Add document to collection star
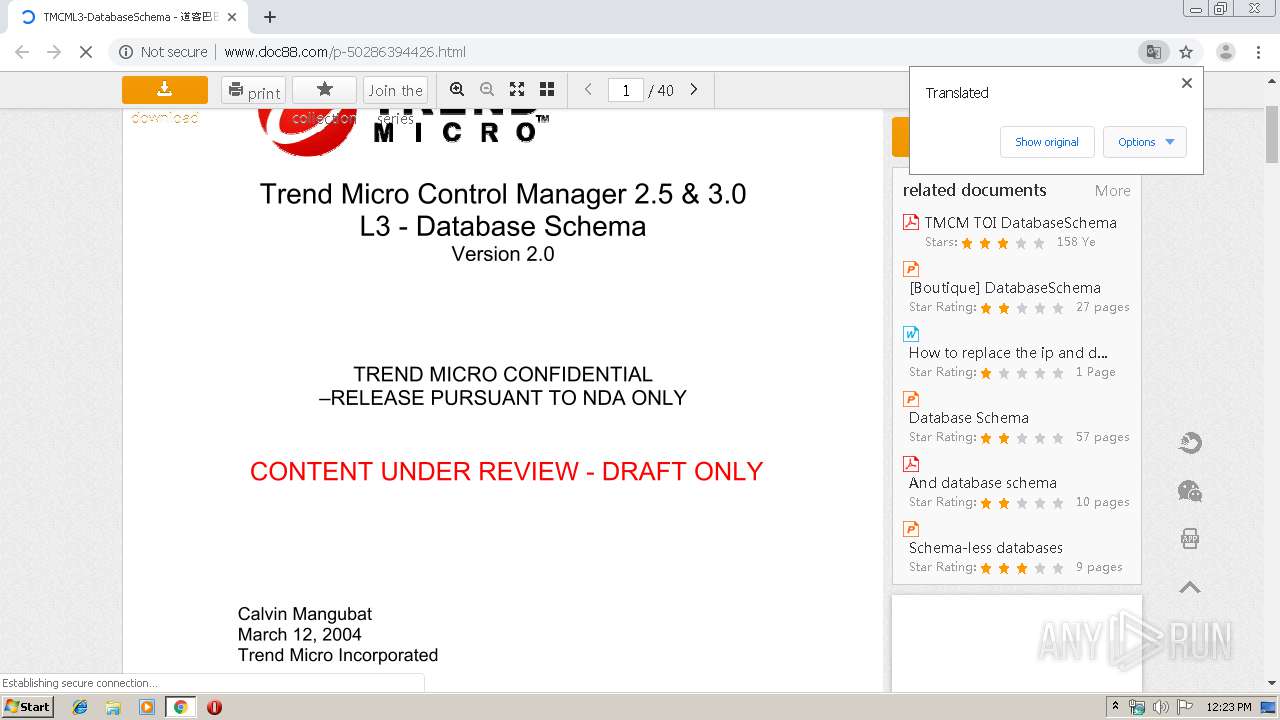Image resolution: width=1280 pixels, height=720 pixels. (x=324, y=90)
